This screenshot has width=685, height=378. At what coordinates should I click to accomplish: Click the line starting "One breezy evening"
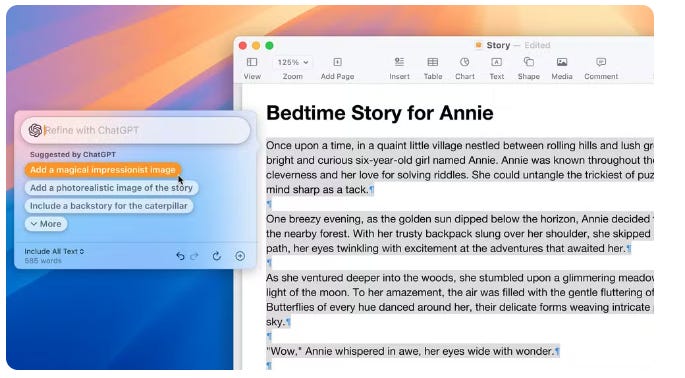pyautogui.click(x=460, y=219)
